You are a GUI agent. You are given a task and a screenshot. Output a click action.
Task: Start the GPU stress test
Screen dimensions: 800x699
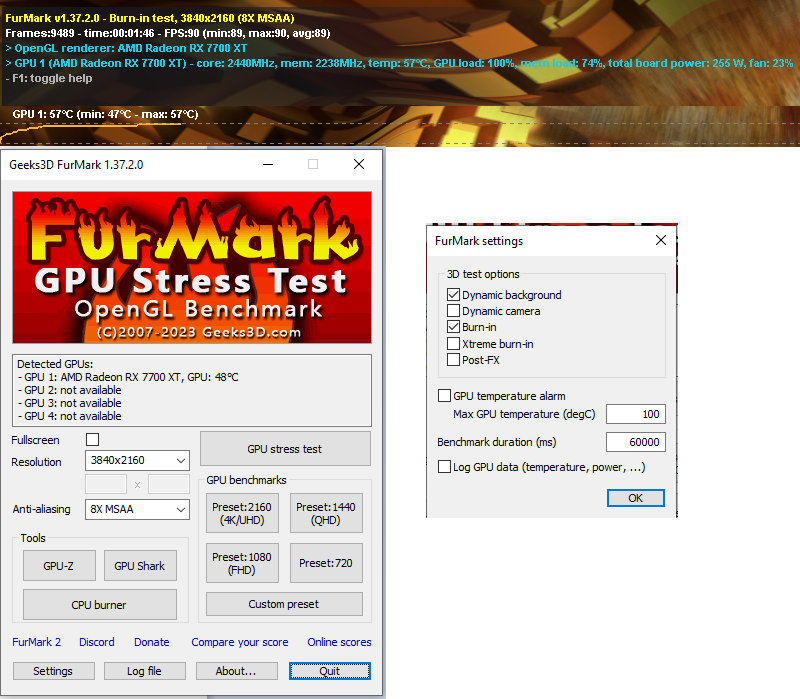pos(285,449)
